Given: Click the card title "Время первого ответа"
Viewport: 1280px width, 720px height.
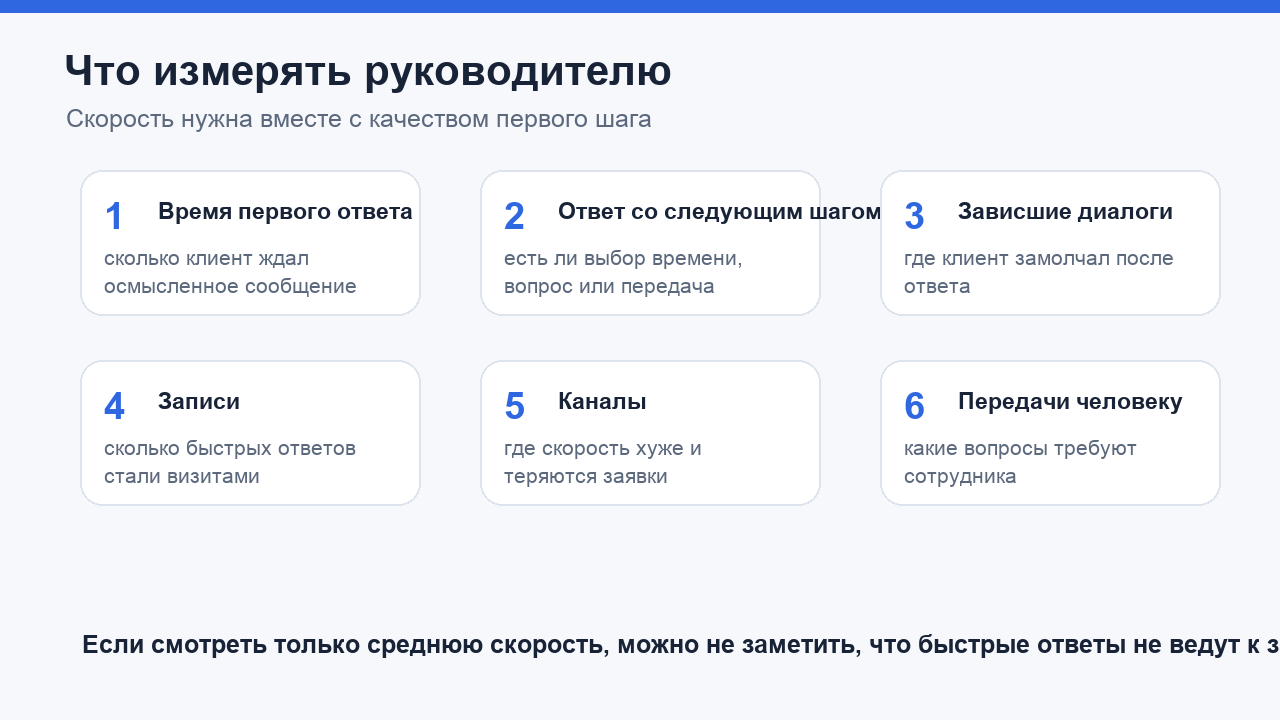Looking at the screenshot, I should click(x=285, y=212).
